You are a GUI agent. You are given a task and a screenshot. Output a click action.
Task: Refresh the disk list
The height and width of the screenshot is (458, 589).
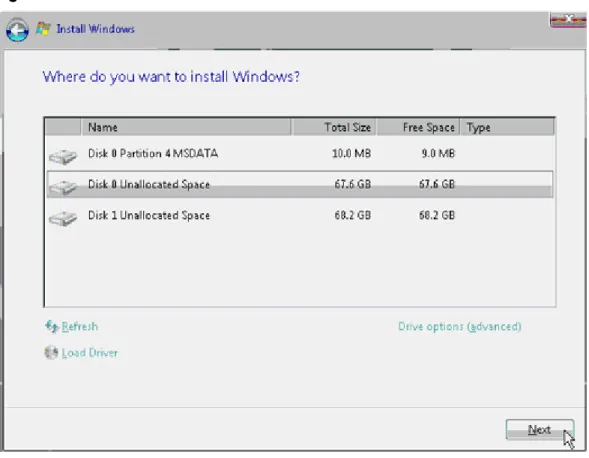[80, 326]
